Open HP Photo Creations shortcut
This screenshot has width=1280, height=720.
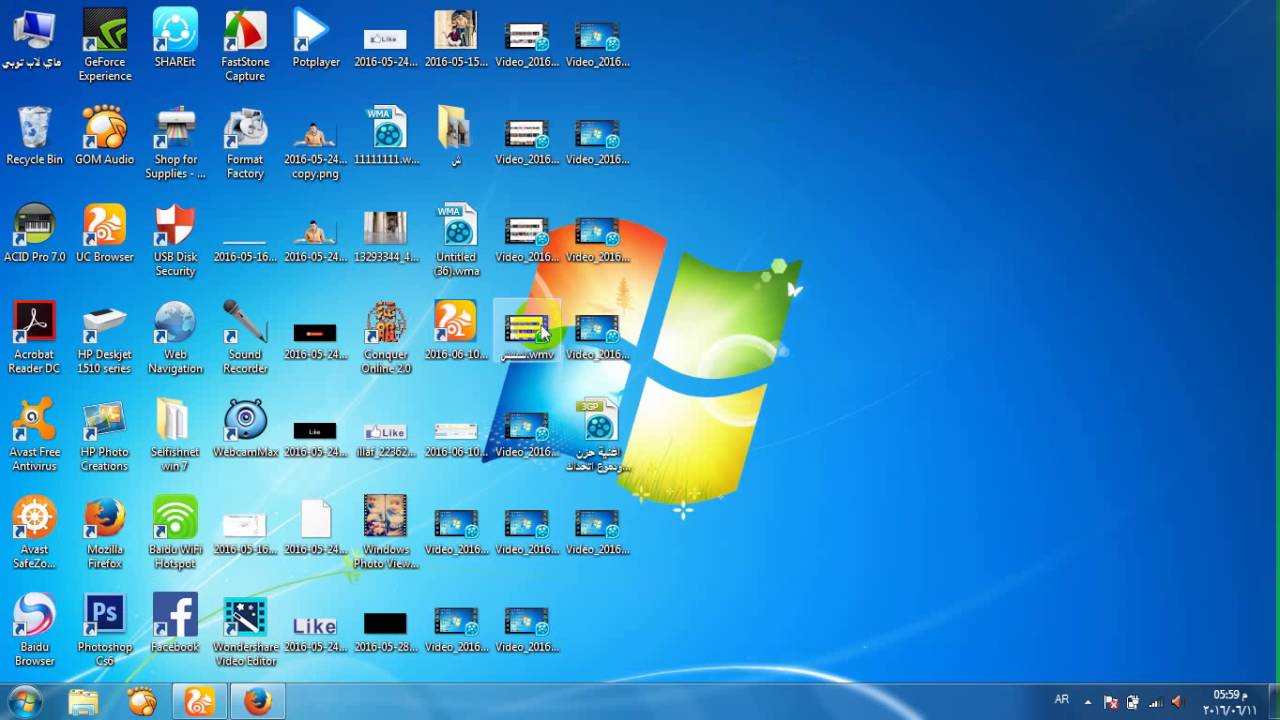105,435
